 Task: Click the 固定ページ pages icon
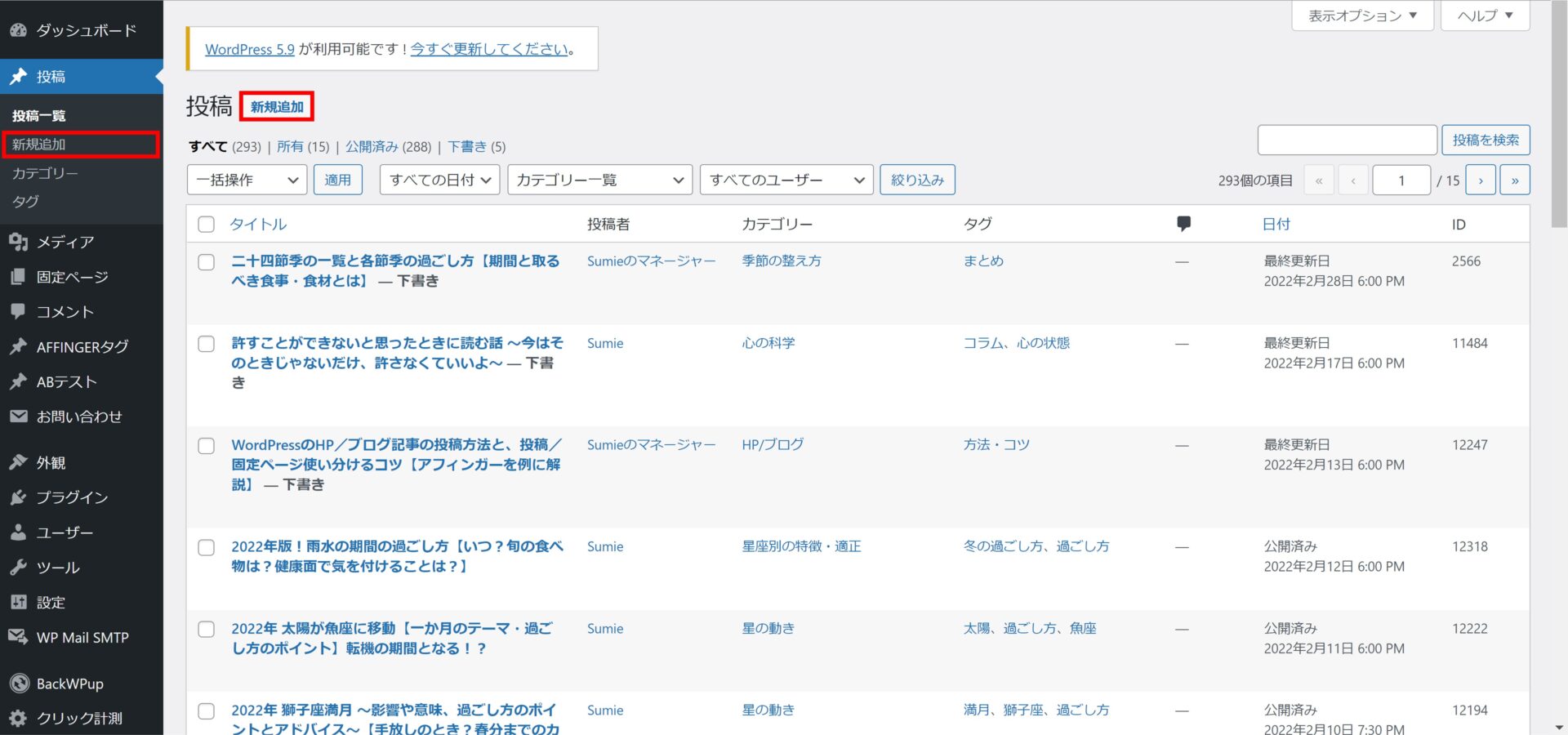pos(18,277)
